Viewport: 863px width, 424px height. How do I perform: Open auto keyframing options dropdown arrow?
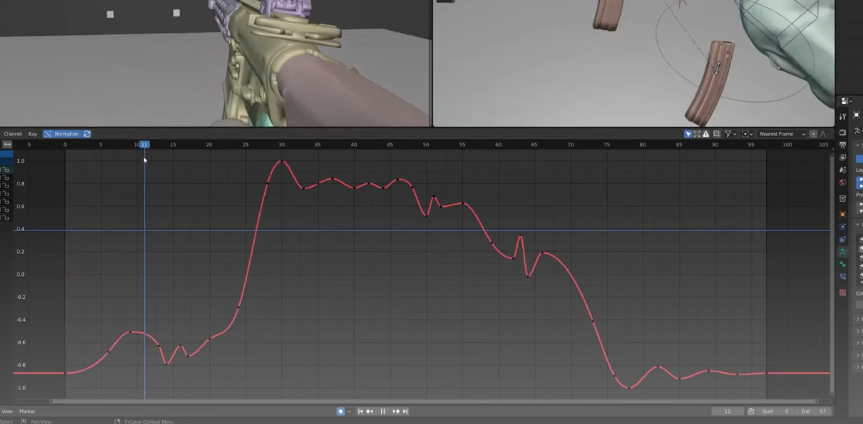click(x=348, y=411)
